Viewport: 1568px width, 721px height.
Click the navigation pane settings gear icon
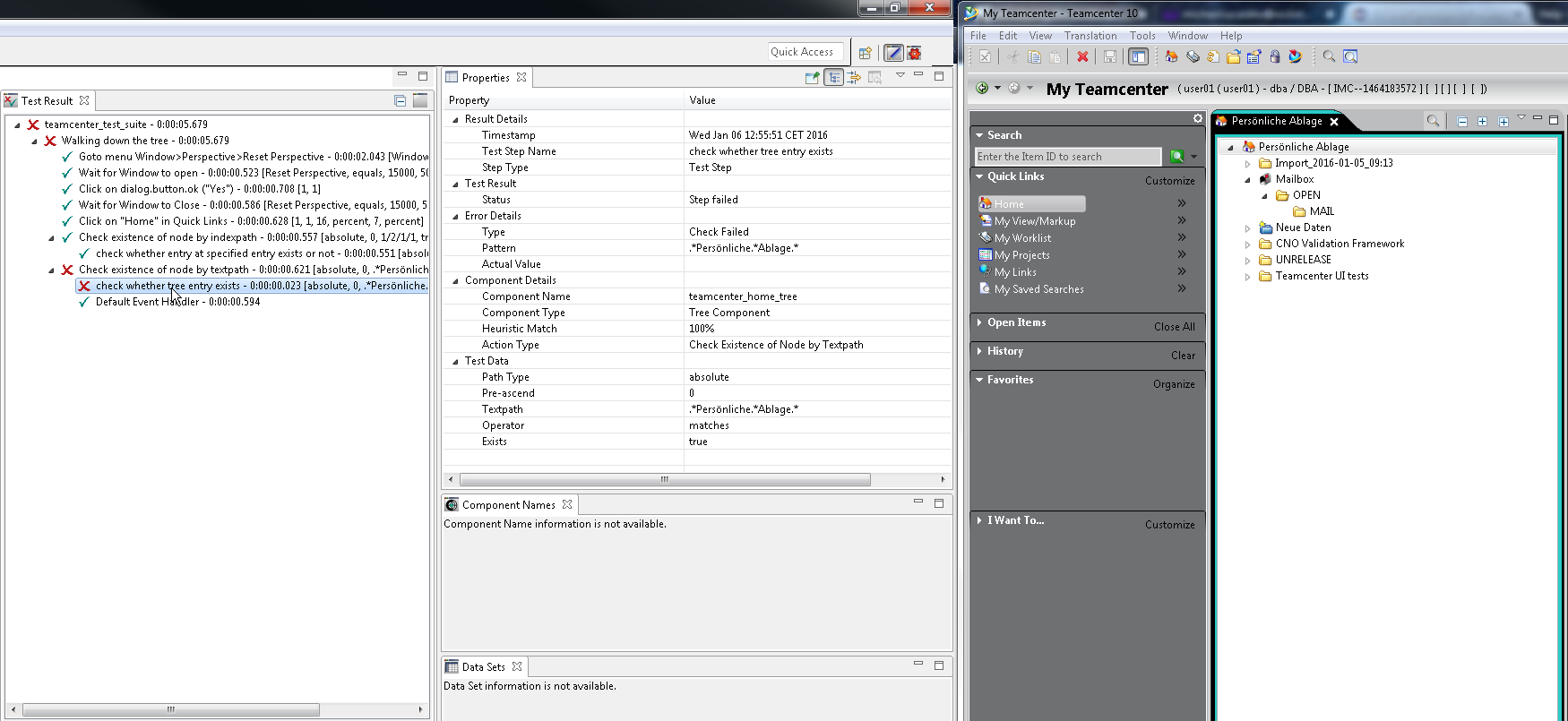pos(1197,118)
